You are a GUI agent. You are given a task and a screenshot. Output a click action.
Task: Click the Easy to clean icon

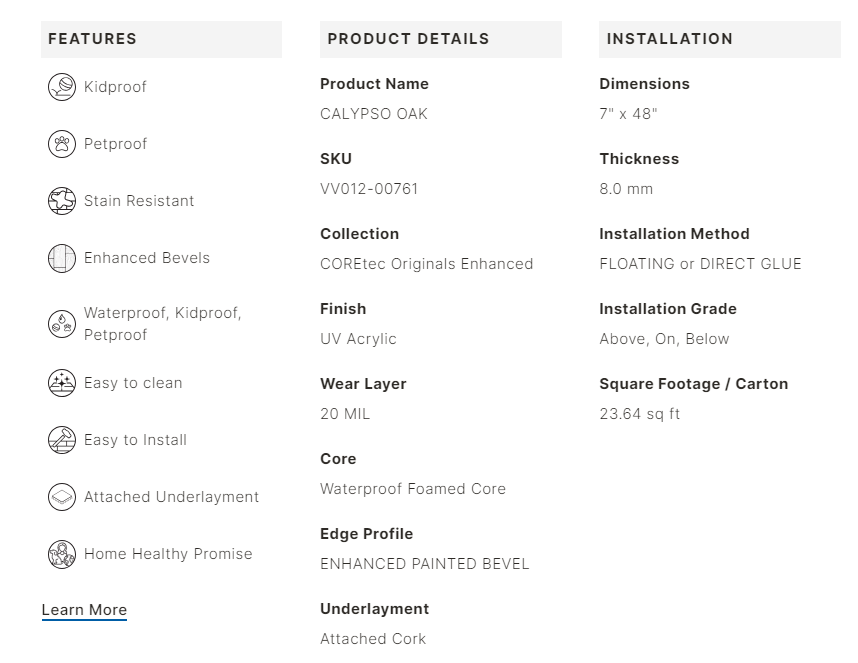click(x=62, y=383)
